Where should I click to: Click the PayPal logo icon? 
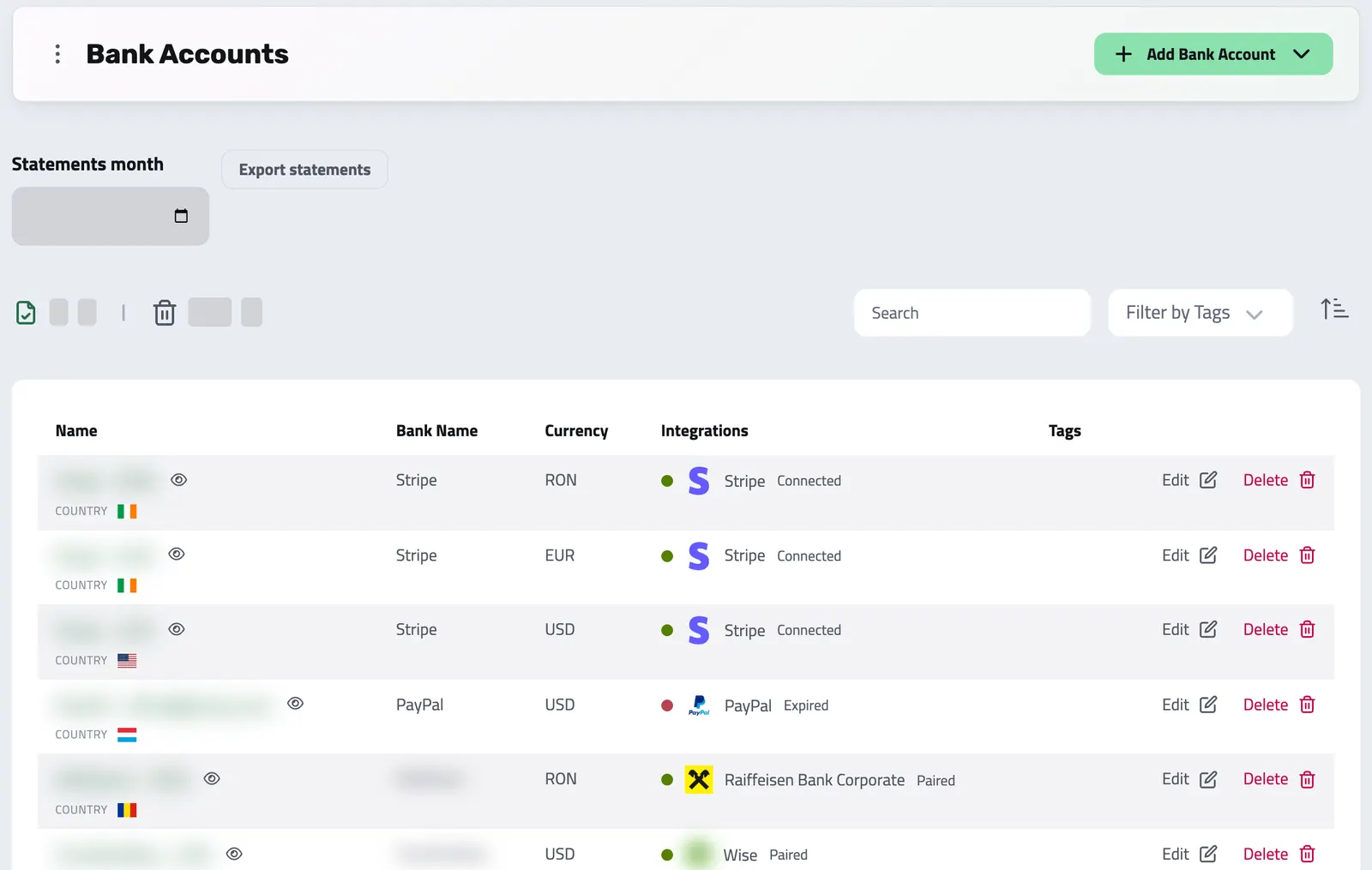(699, 705)
